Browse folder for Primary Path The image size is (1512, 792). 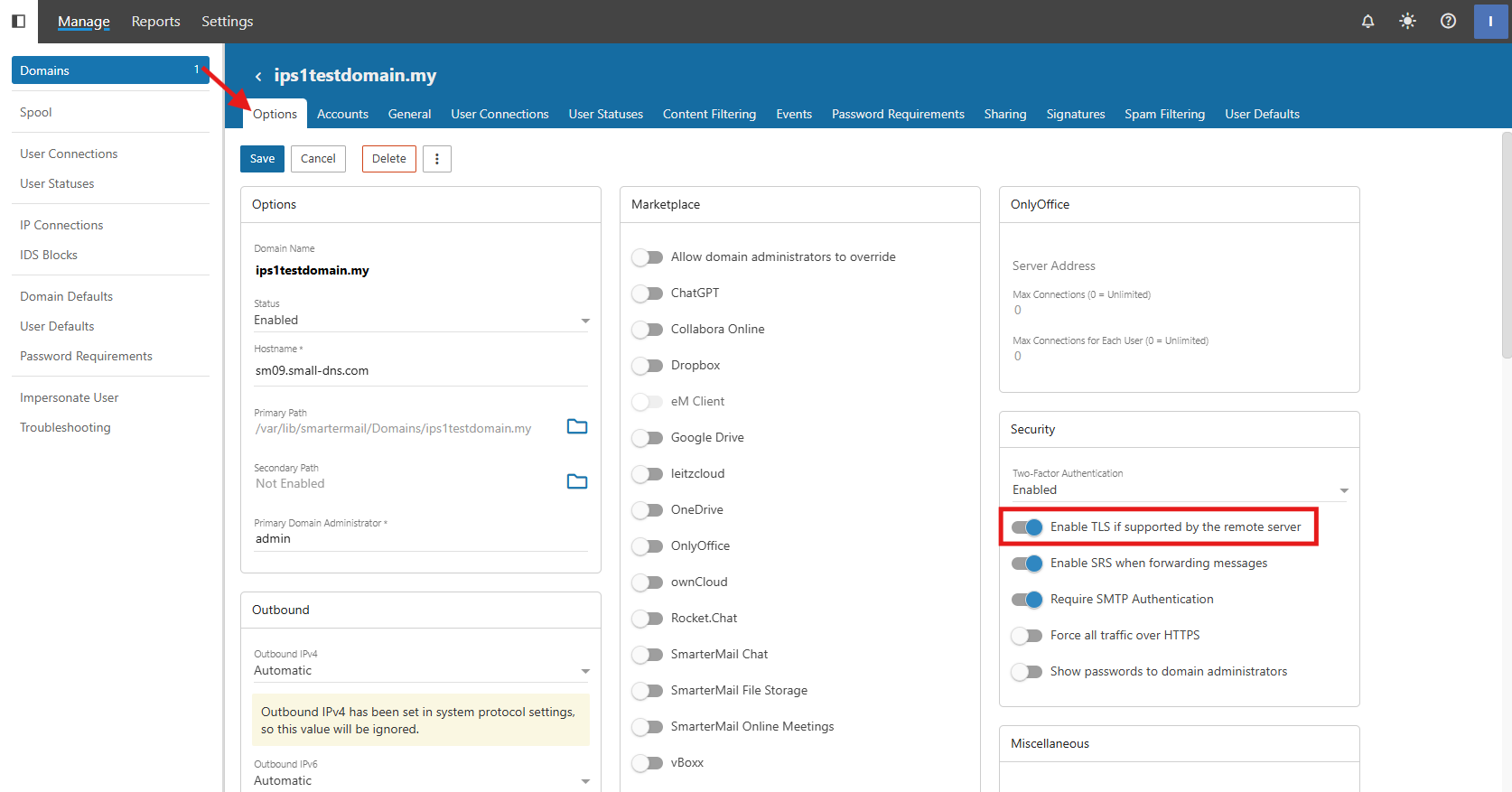(x=577, y=426)
